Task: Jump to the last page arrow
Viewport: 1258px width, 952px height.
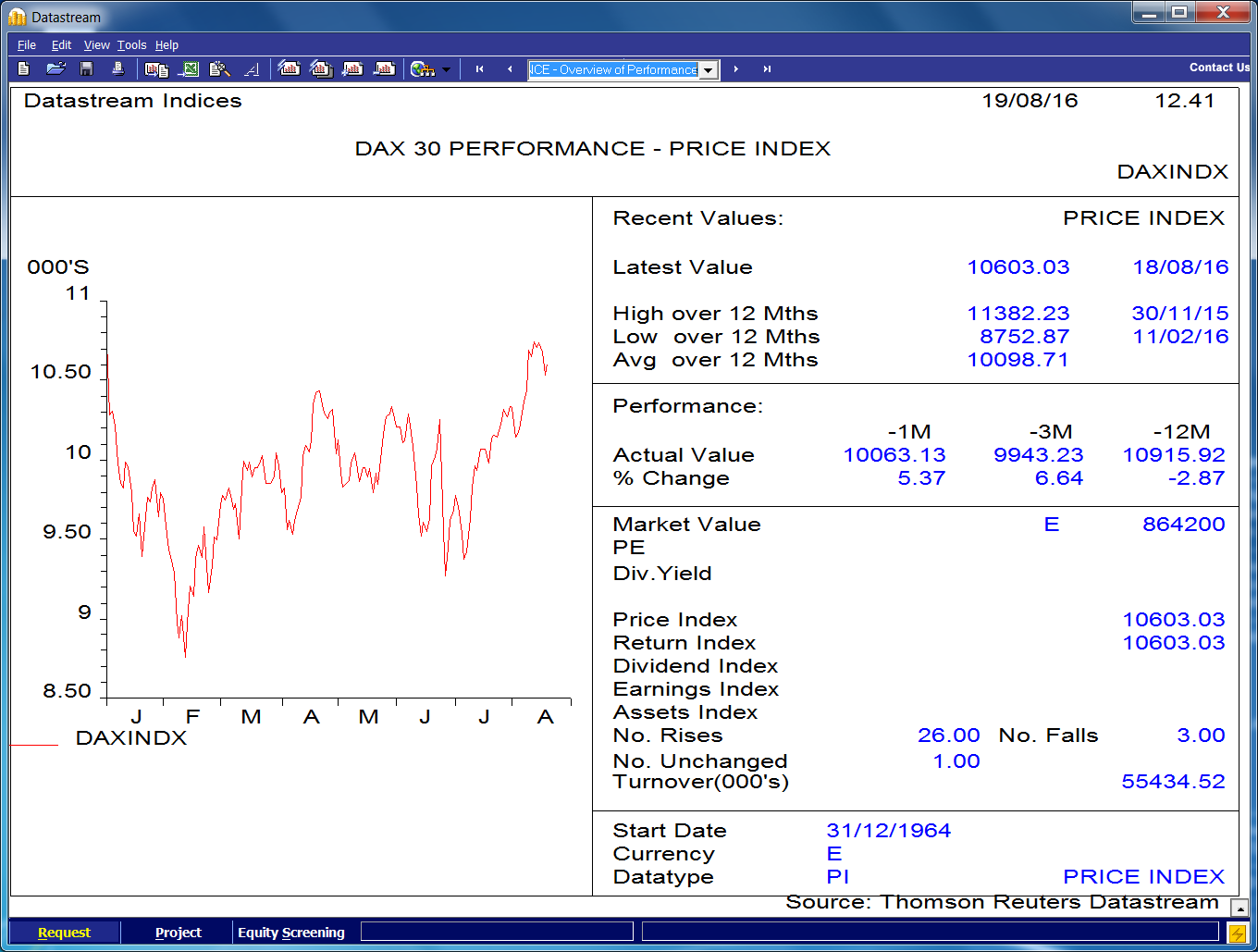Action: pyautogui.click(x=767, y=69)
